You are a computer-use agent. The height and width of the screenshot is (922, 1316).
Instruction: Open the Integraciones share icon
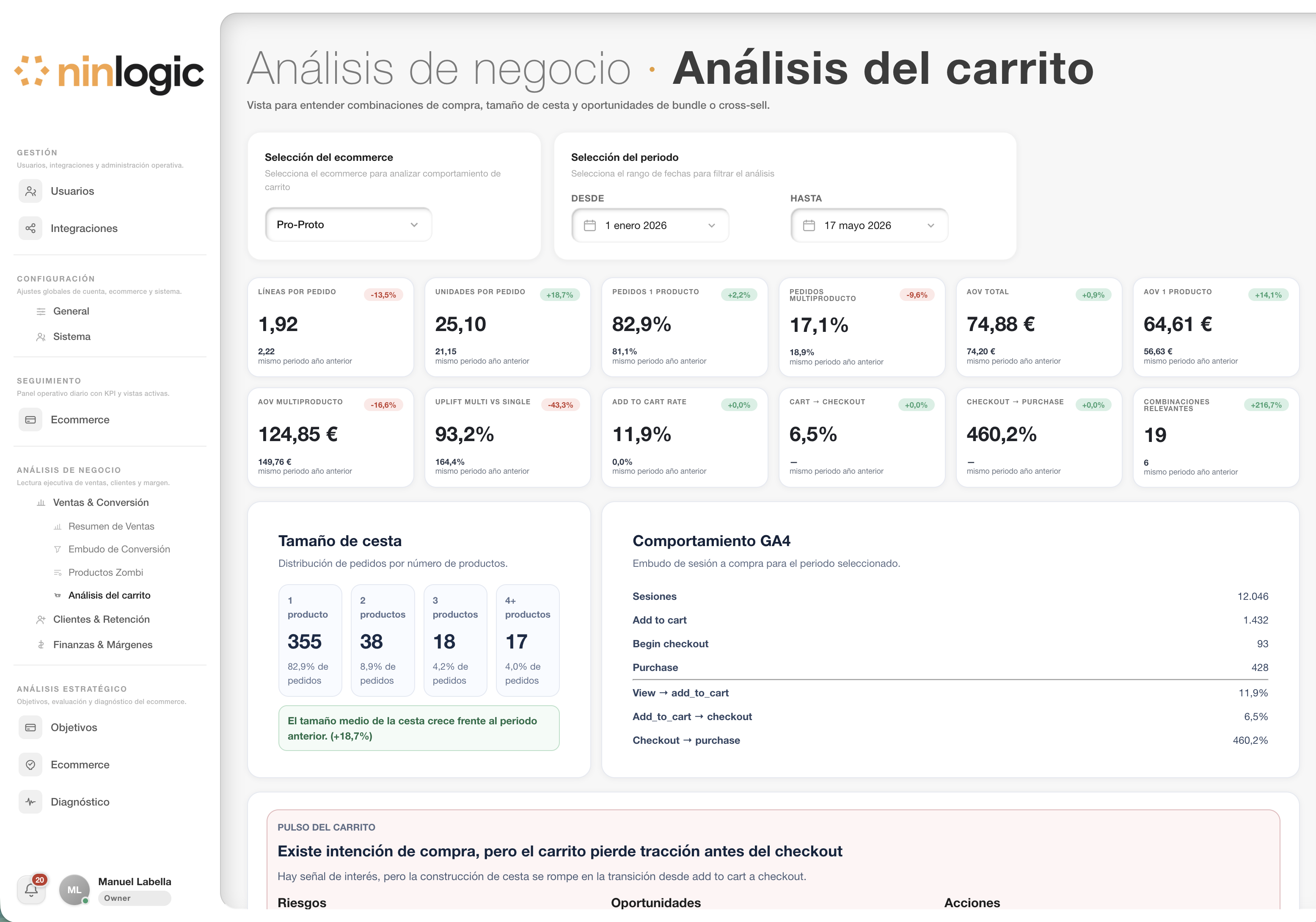pos(30,228)
